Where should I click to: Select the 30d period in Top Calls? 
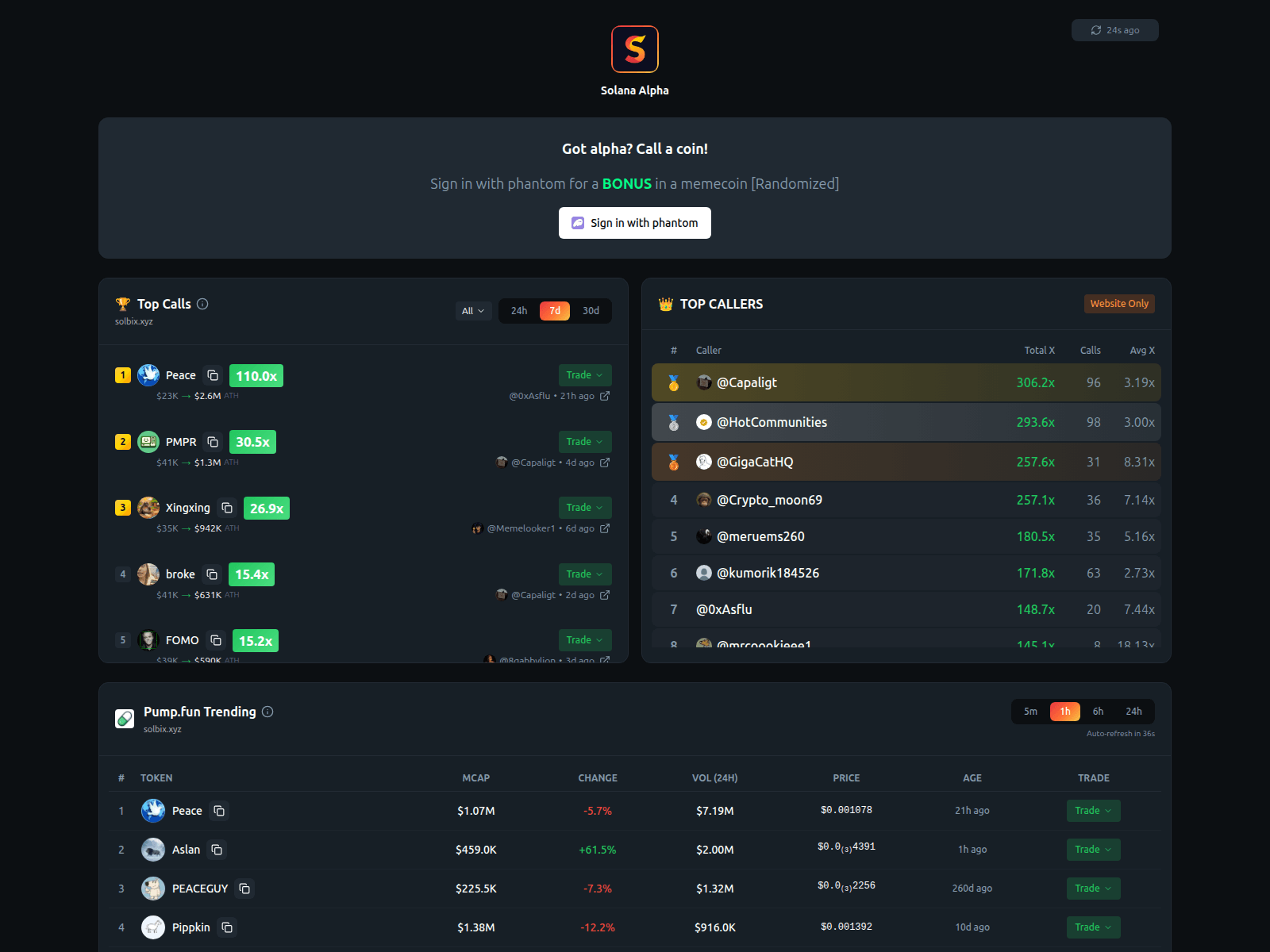[591, 310]
